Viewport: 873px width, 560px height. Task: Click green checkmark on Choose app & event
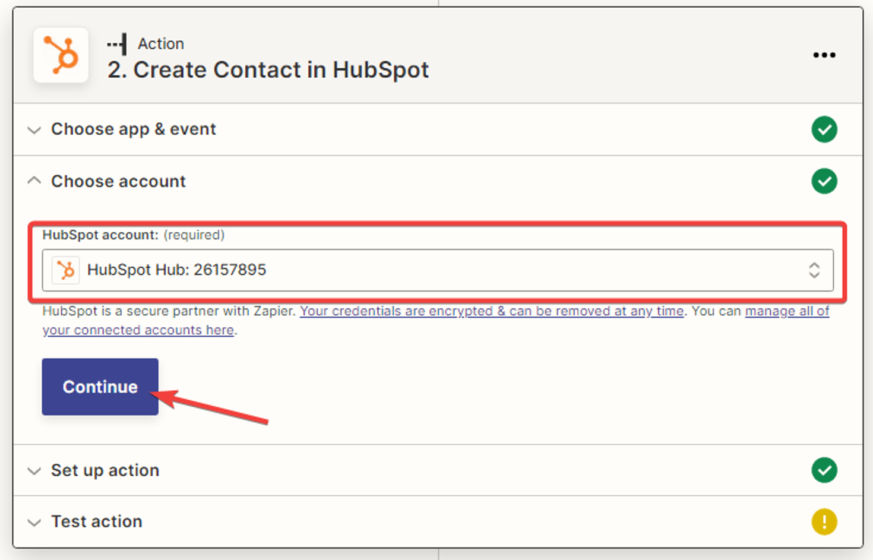click(x=824, y=129)
